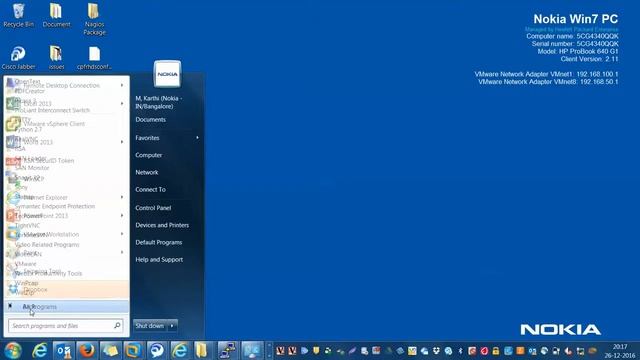Open Outlook from the taskbar
The image size is (640, 360).
[x=64, y=351]
